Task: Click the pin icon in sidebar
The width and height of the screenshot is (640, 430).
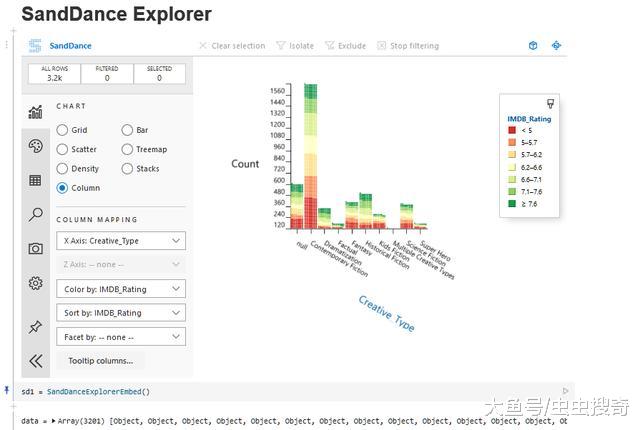Action: coord(35,327)
